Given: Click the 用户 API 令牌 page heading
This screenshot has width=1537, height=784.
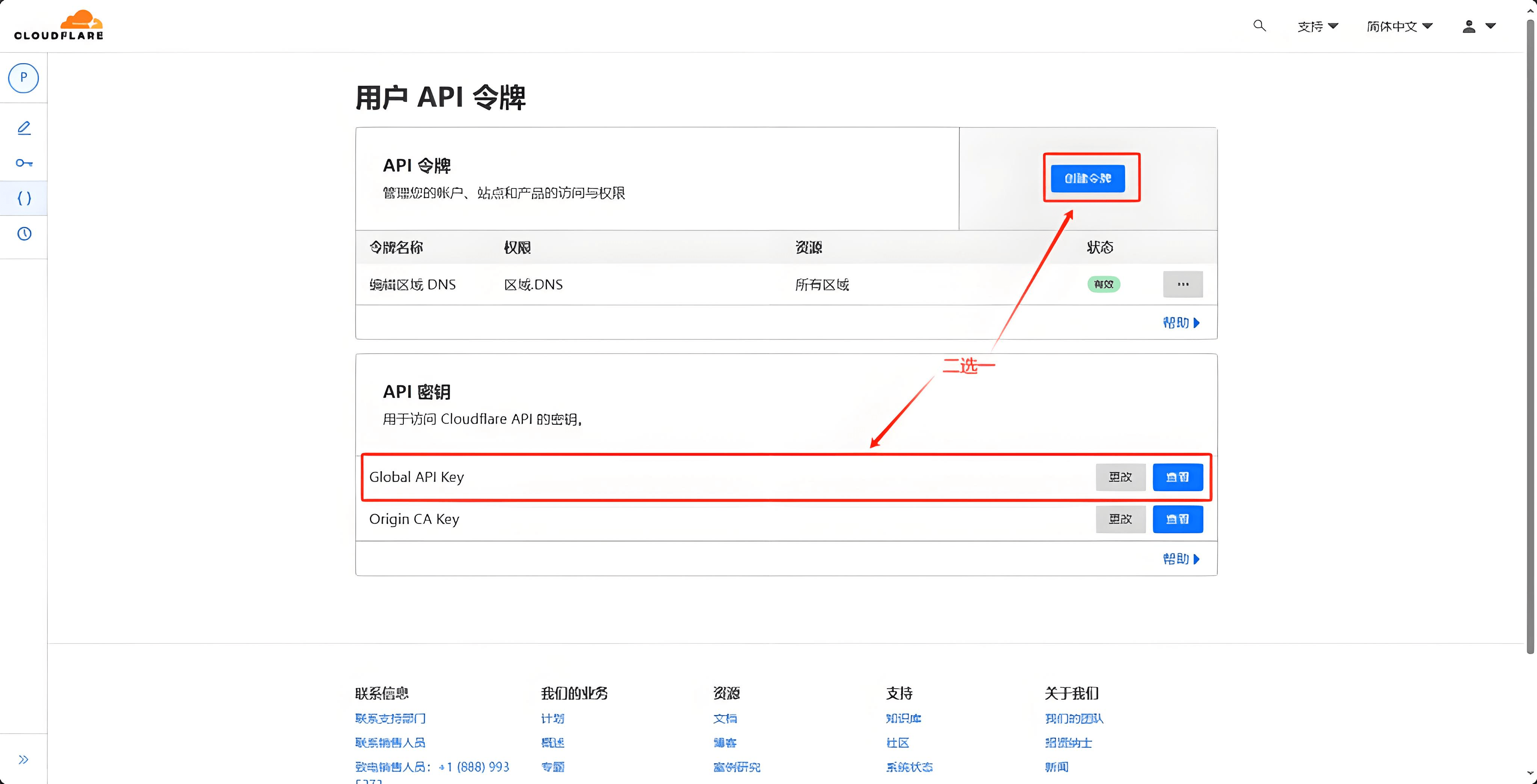Looking at the screenshot, I should point(440,97).
